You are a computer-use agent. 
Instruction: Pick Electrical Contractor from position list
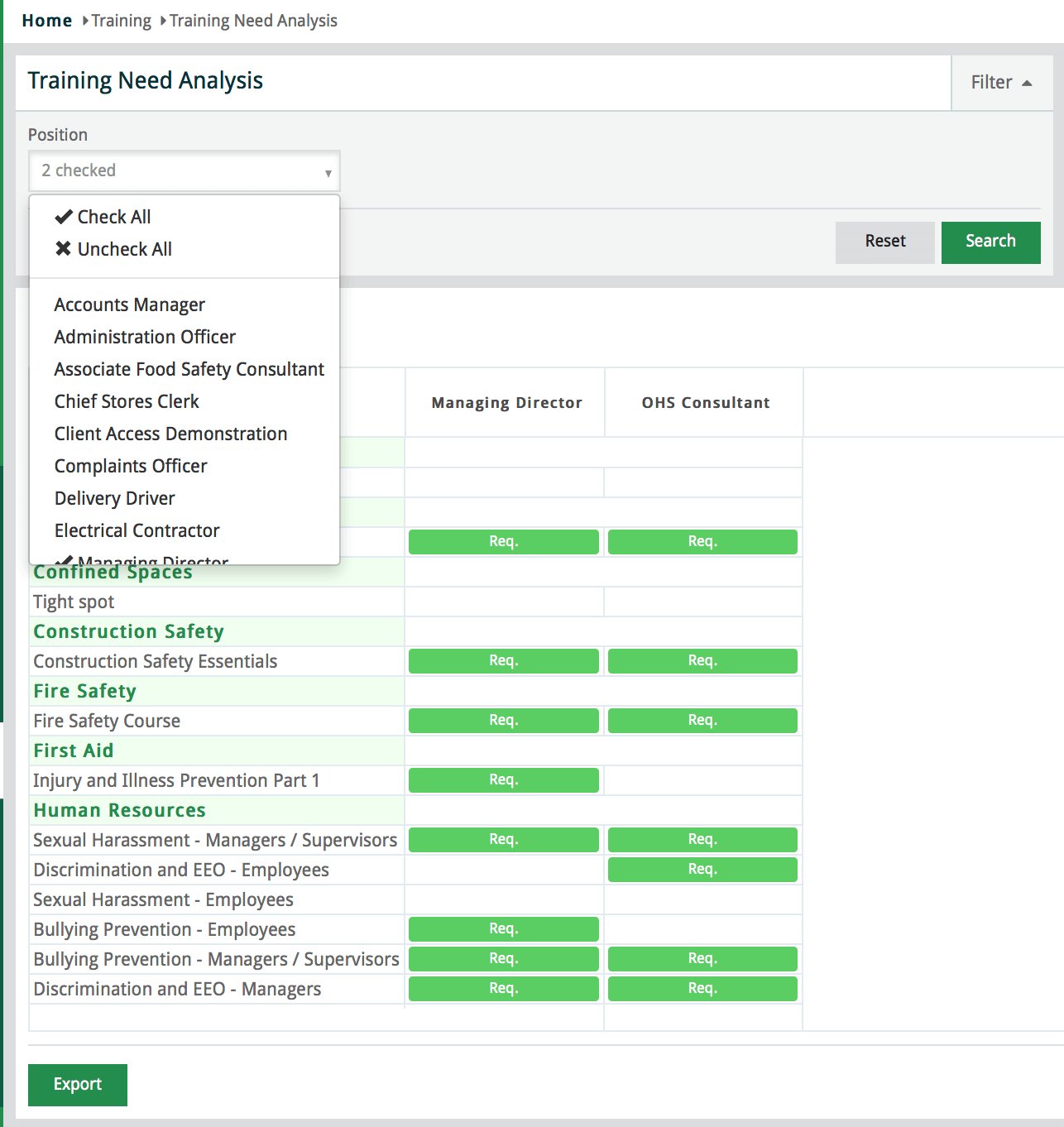click(x=137, y=531)
